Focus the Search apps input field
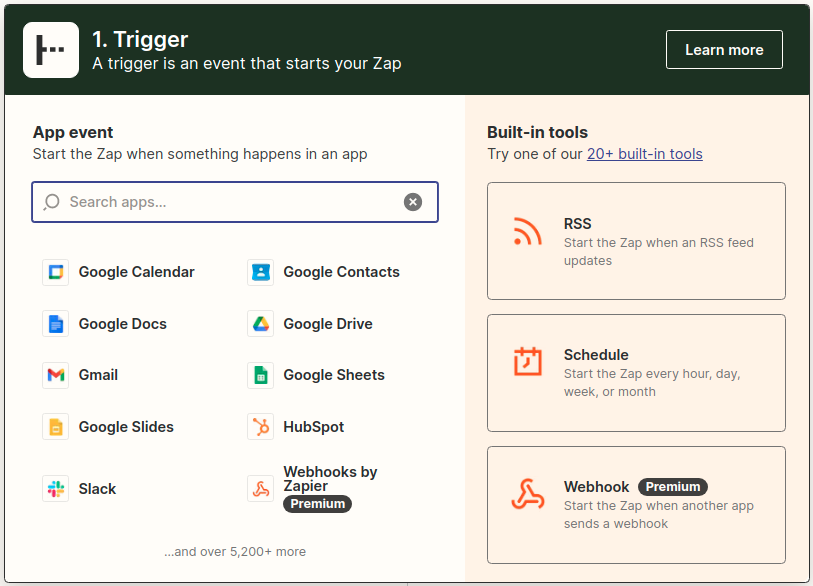Screen dimensions: 813x586 click(235, 202)
